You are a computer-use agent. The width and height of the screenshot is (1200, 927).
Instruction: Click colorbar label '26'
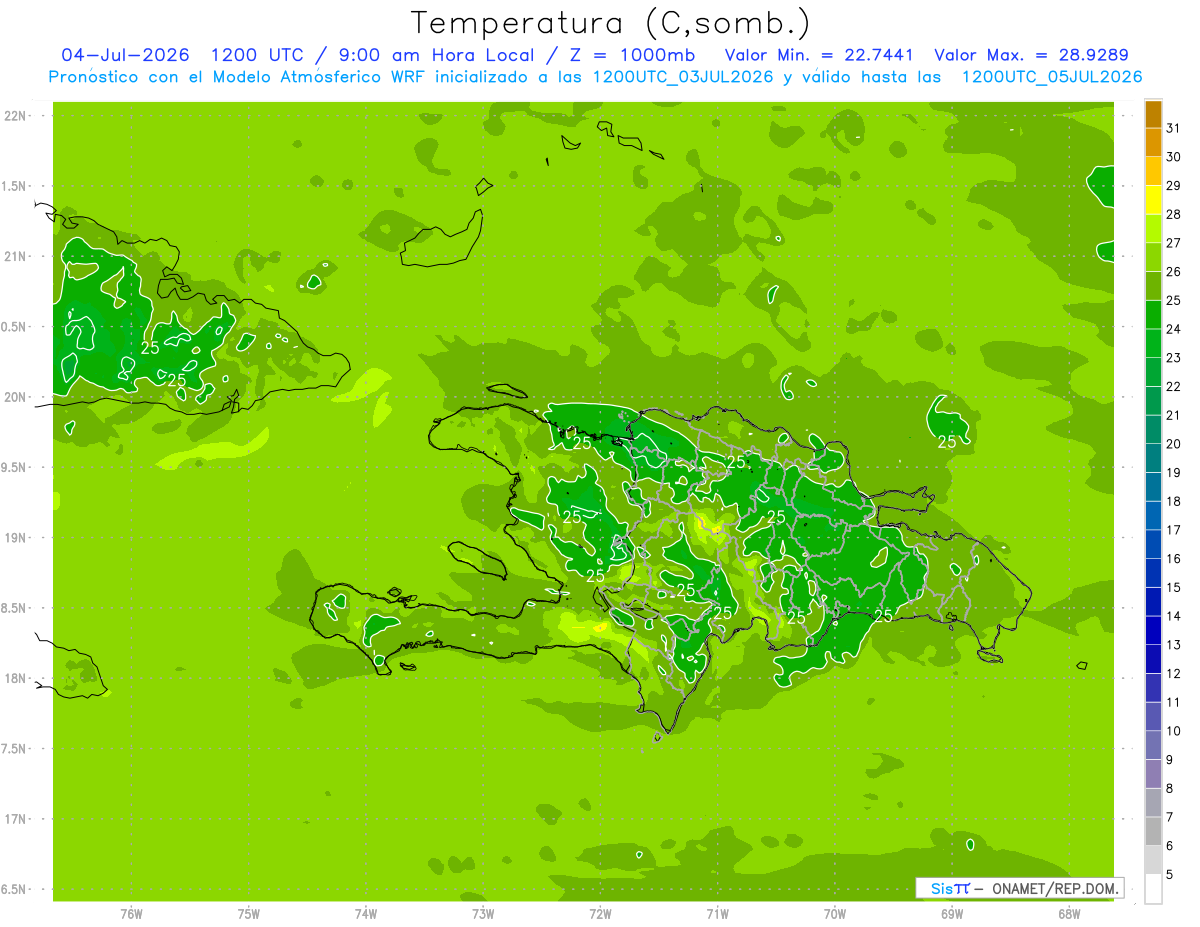(1174, 271)
